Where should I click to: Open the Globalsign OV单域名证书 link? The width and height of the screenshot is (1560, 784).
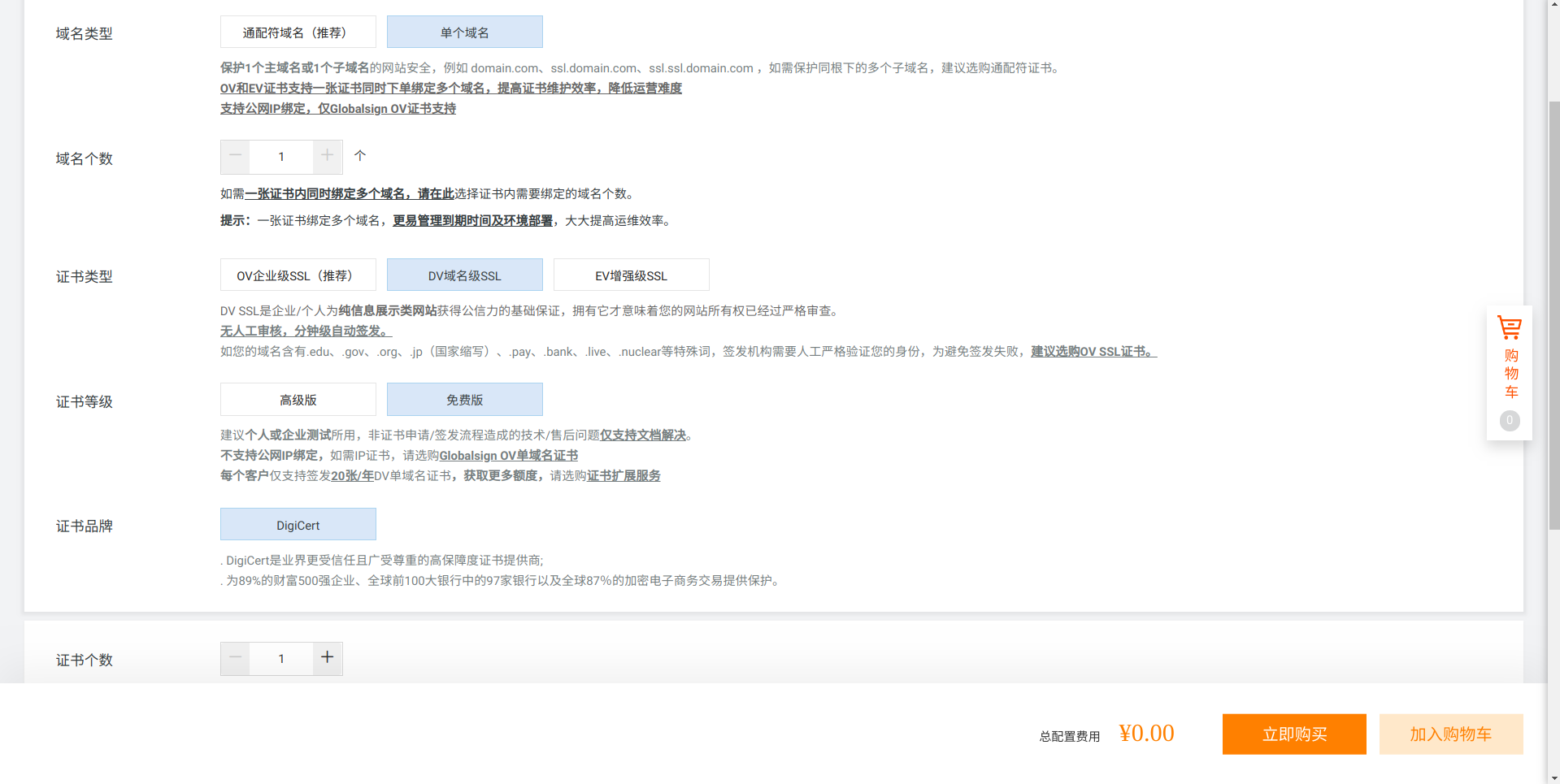coord(508,455)
